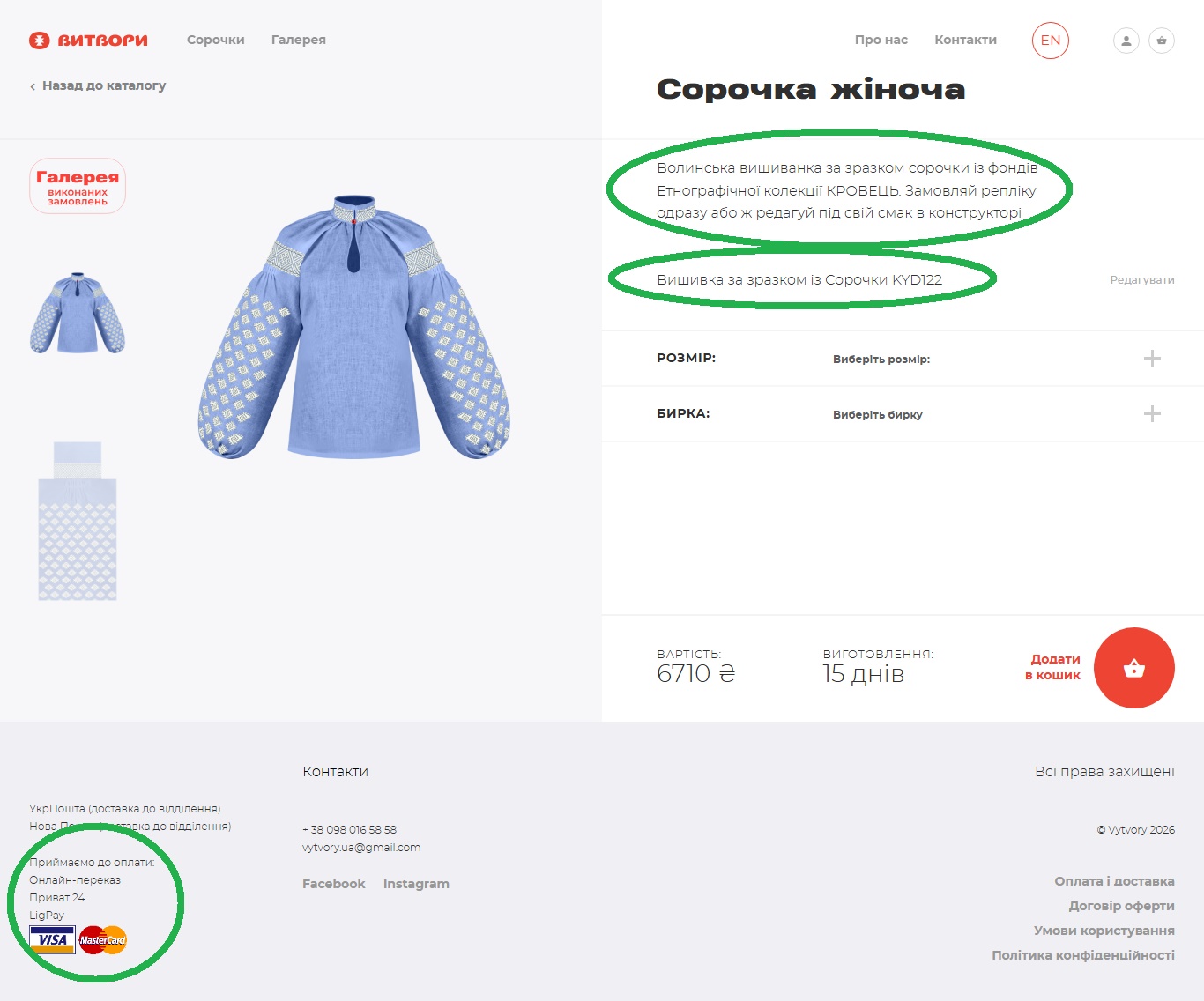Open the Галерея виконаних замовлень badge
This screenshot has width=1204, height=1001.
78,187
